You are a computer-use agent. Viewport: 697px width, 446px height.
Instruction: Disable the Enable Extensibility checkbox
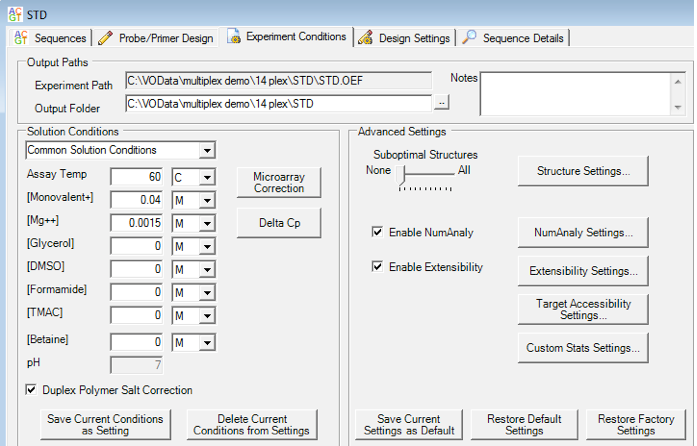(x=377, y=267)
